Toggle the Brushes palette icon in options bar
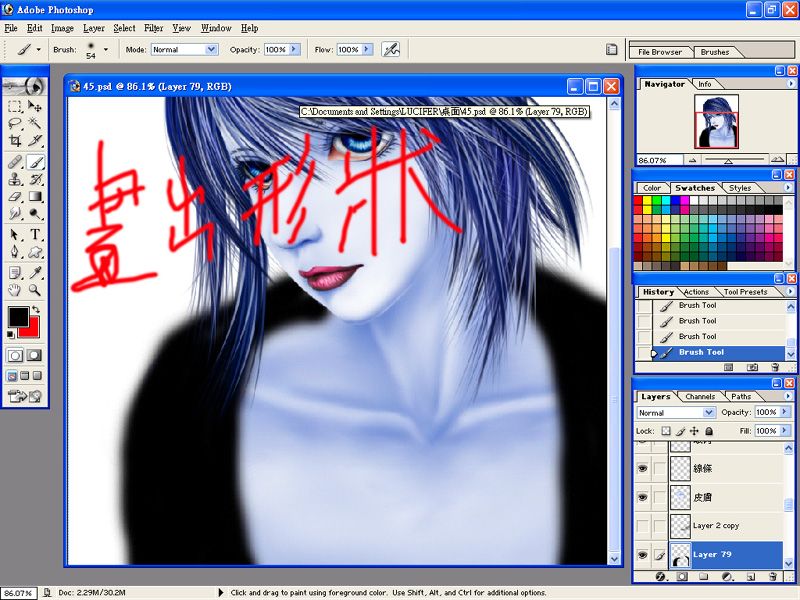The height and width of the screenshot is (600, 800). (611, 49)
